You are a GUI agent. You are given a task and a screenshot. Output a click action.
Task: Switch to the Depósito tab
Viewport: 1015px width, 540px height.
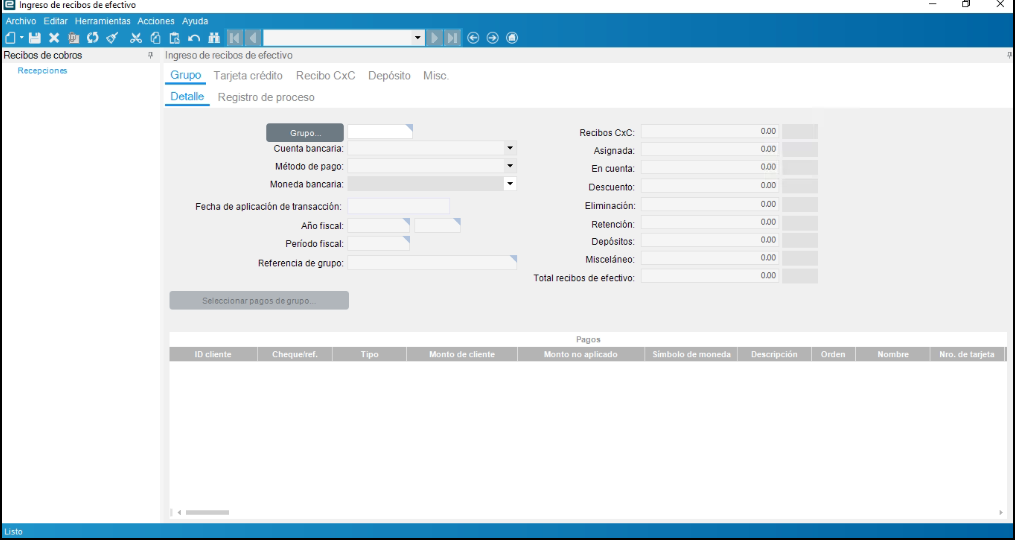pos(389,76)
